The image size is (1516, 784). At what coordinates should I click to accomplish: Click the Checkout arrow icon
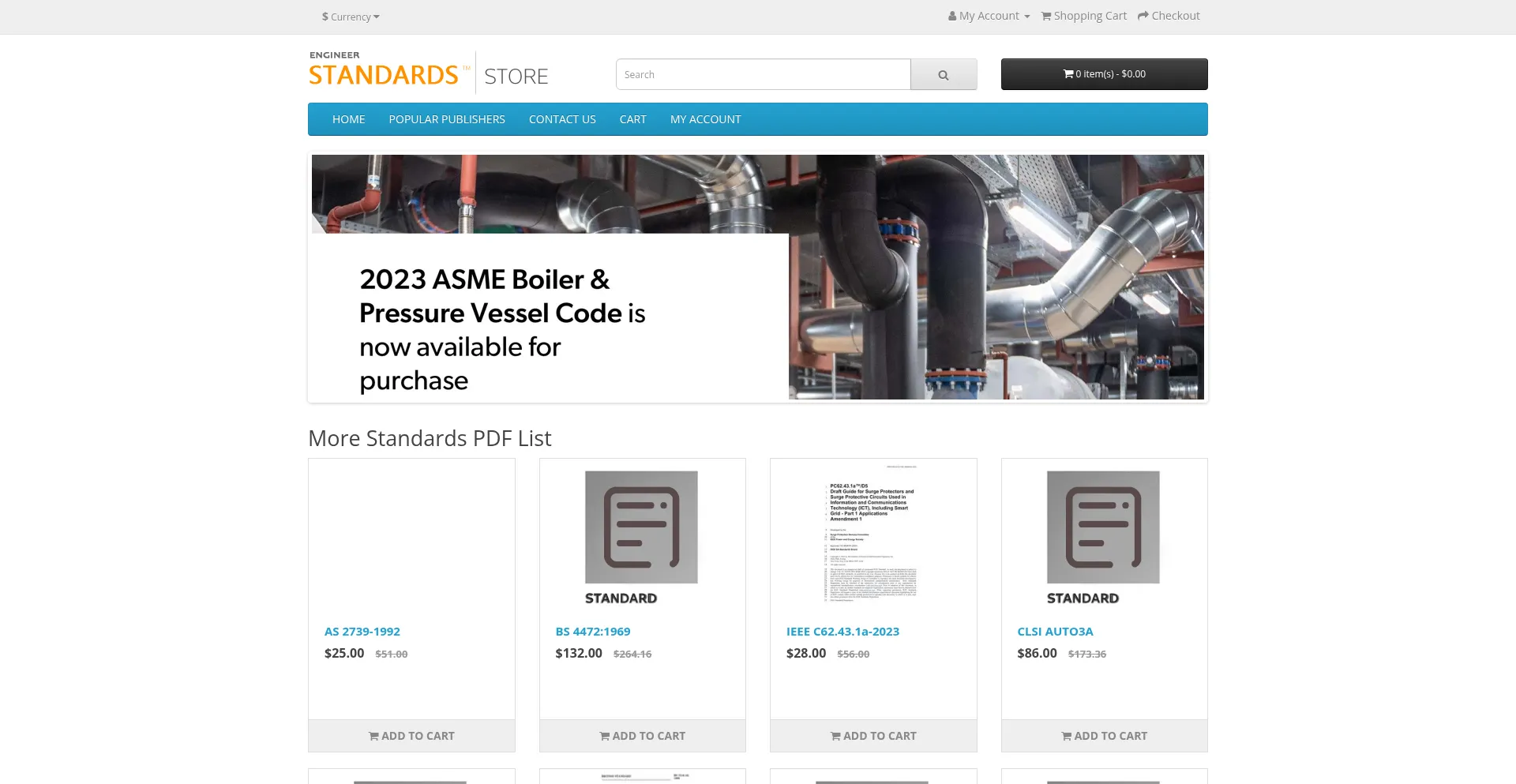click(1143, 16)
